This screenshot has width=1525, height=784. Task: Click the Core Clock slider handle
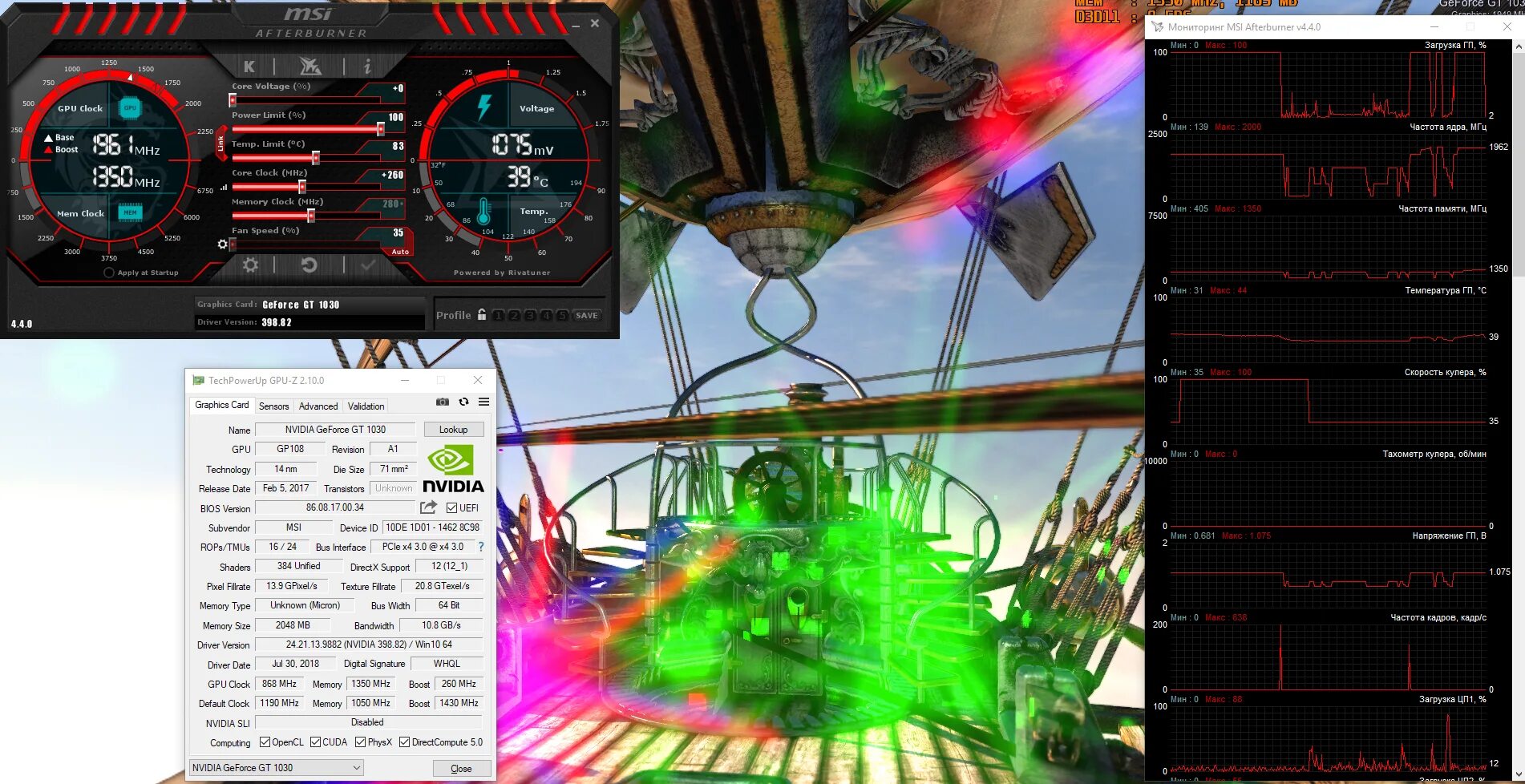pyautogui.click(x=302, y=187)
